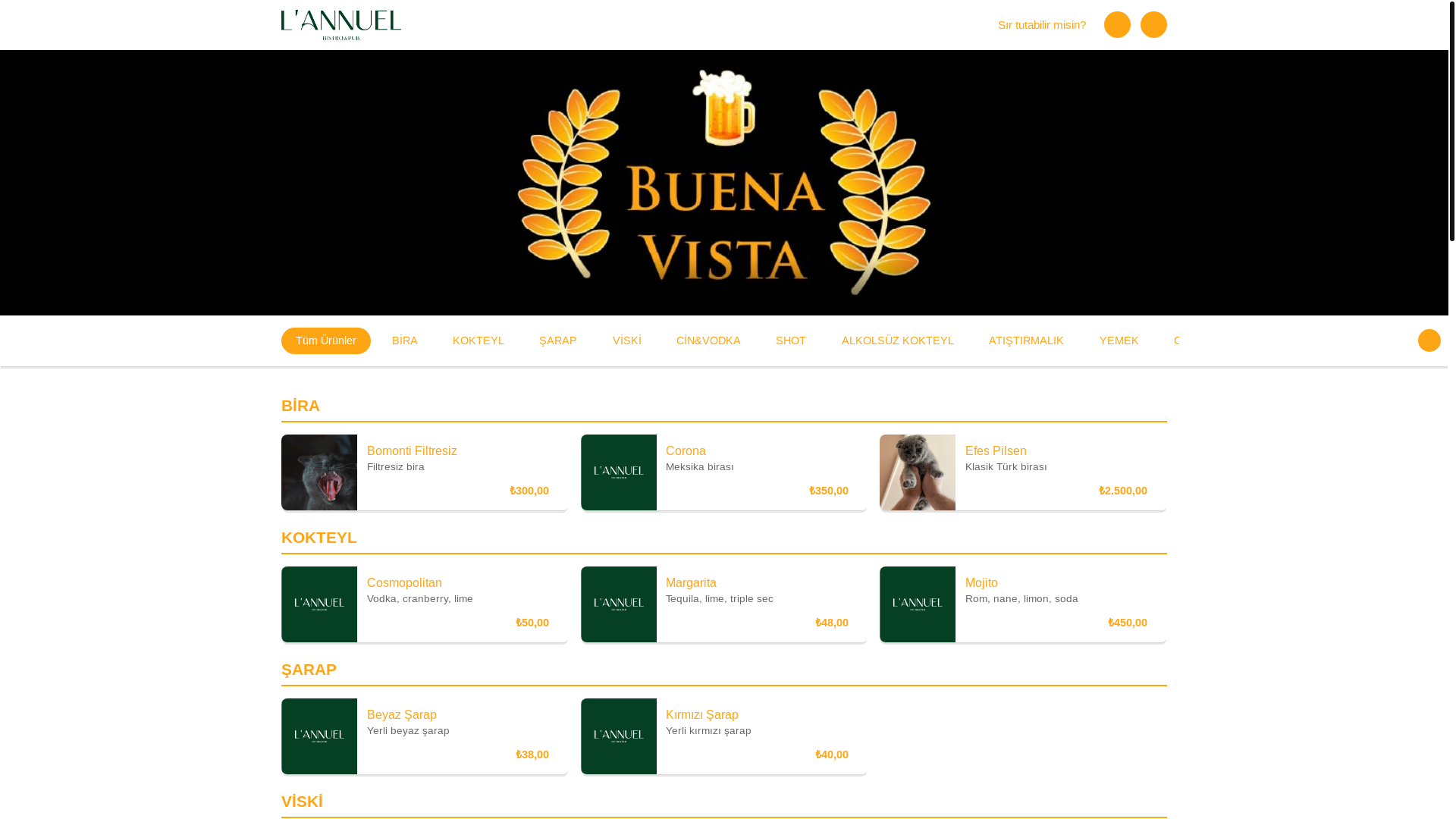Click the 'Filtresiz bira' description text
The width and height of the screenshot is (1456, 819).
396,466
